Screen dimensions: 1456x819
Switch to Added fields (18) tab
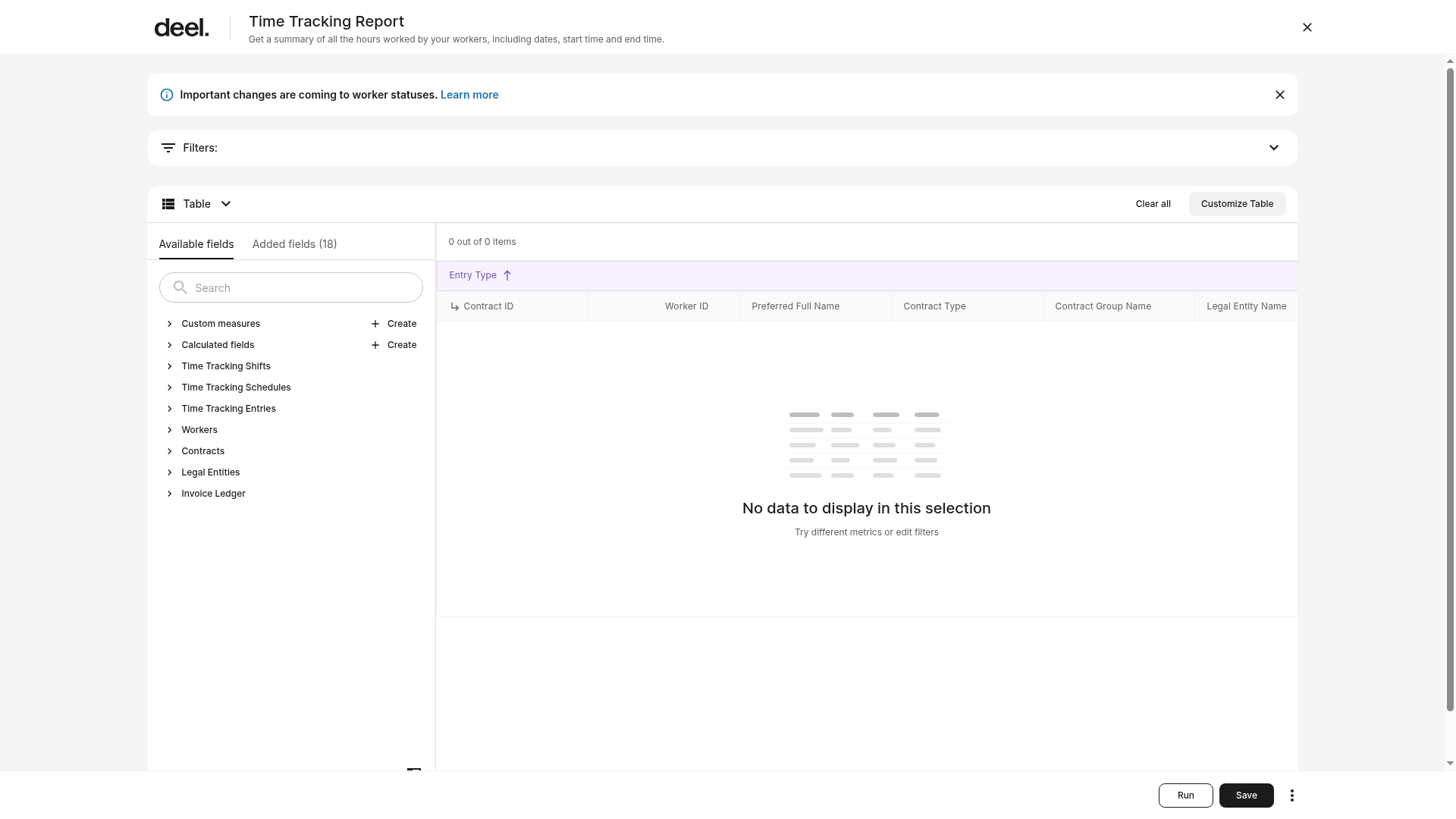[294, 244]
